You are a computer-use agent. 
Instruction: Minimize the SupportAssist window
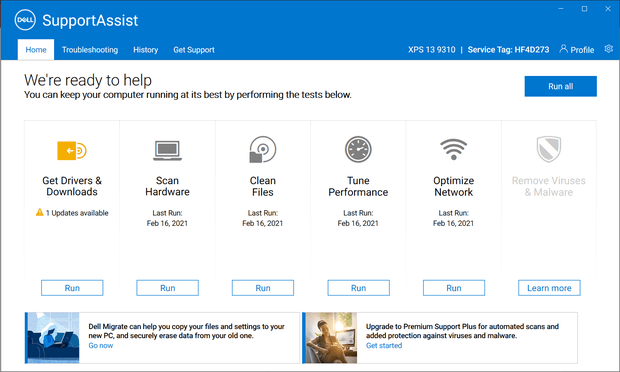coord(561,9)
